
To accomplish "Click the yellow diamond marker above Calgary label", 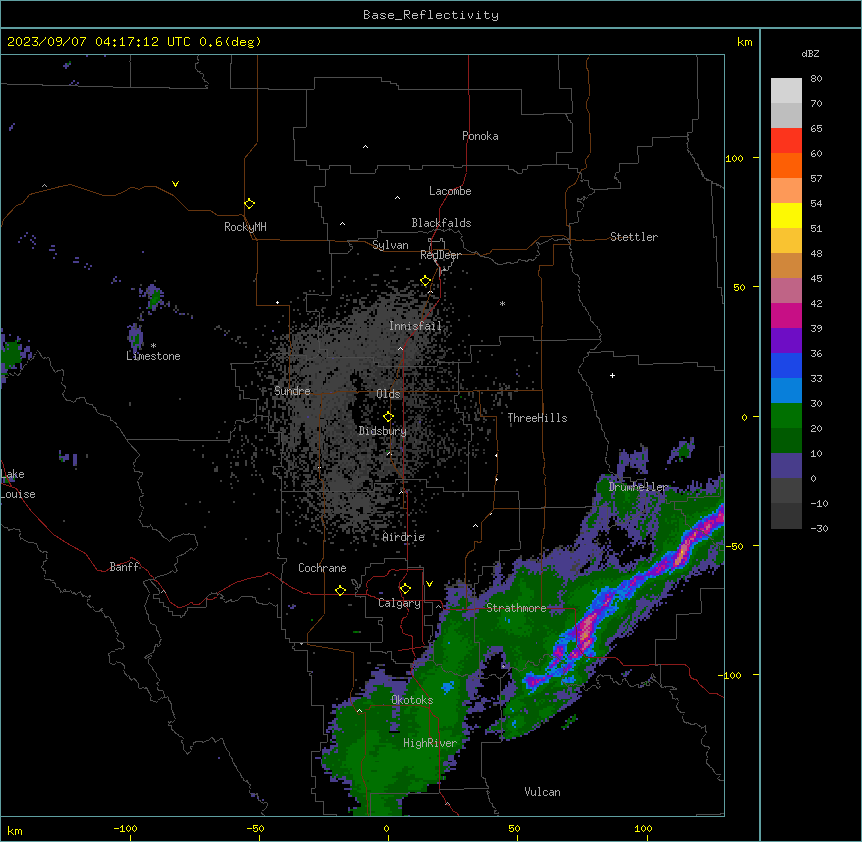I will click(405, 589).
